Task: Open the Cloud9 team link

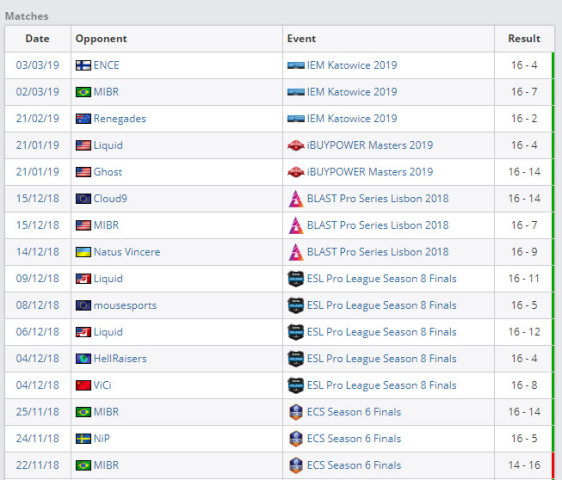Action: 110,199
